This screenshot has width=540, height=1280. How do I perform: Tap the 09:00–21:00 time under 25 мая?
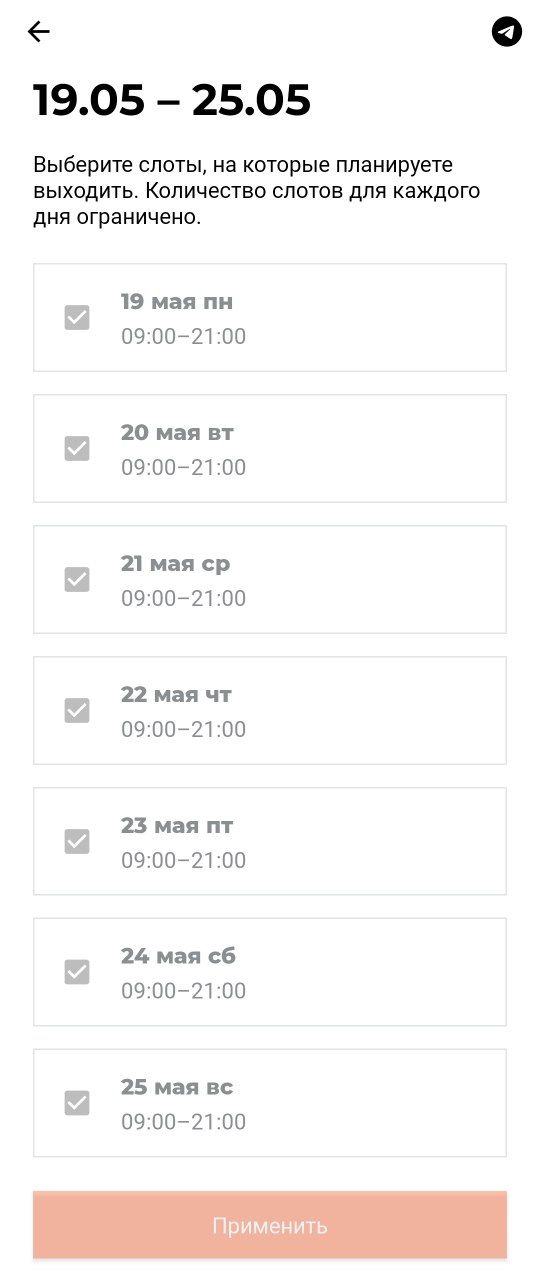[x=184, y=1122]
